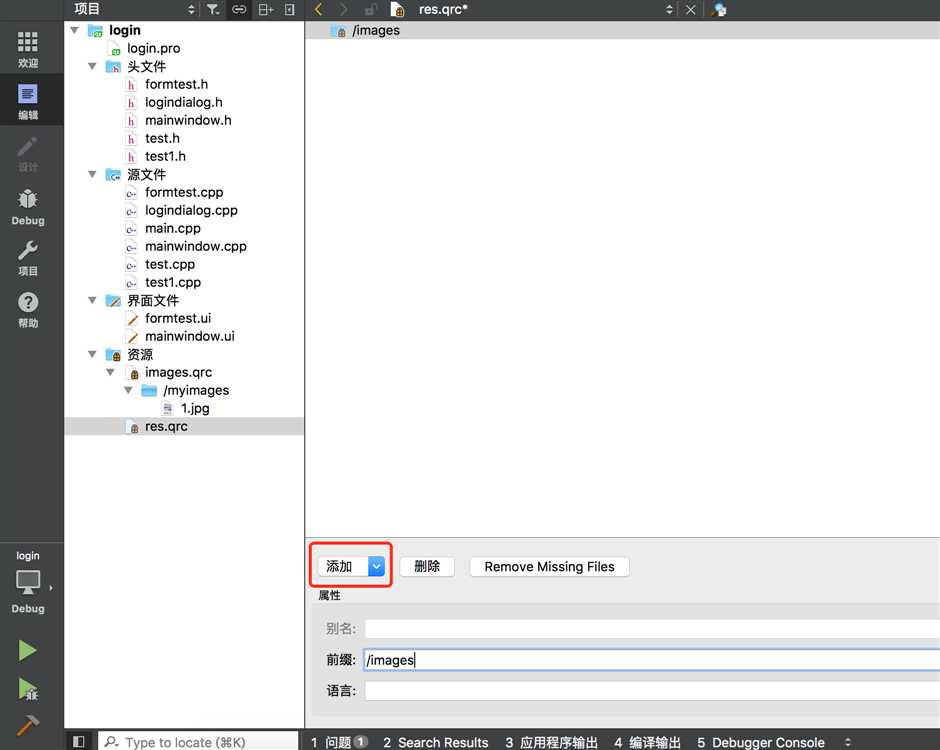Open the 问题 issues pane

click(x=339, y=742)
